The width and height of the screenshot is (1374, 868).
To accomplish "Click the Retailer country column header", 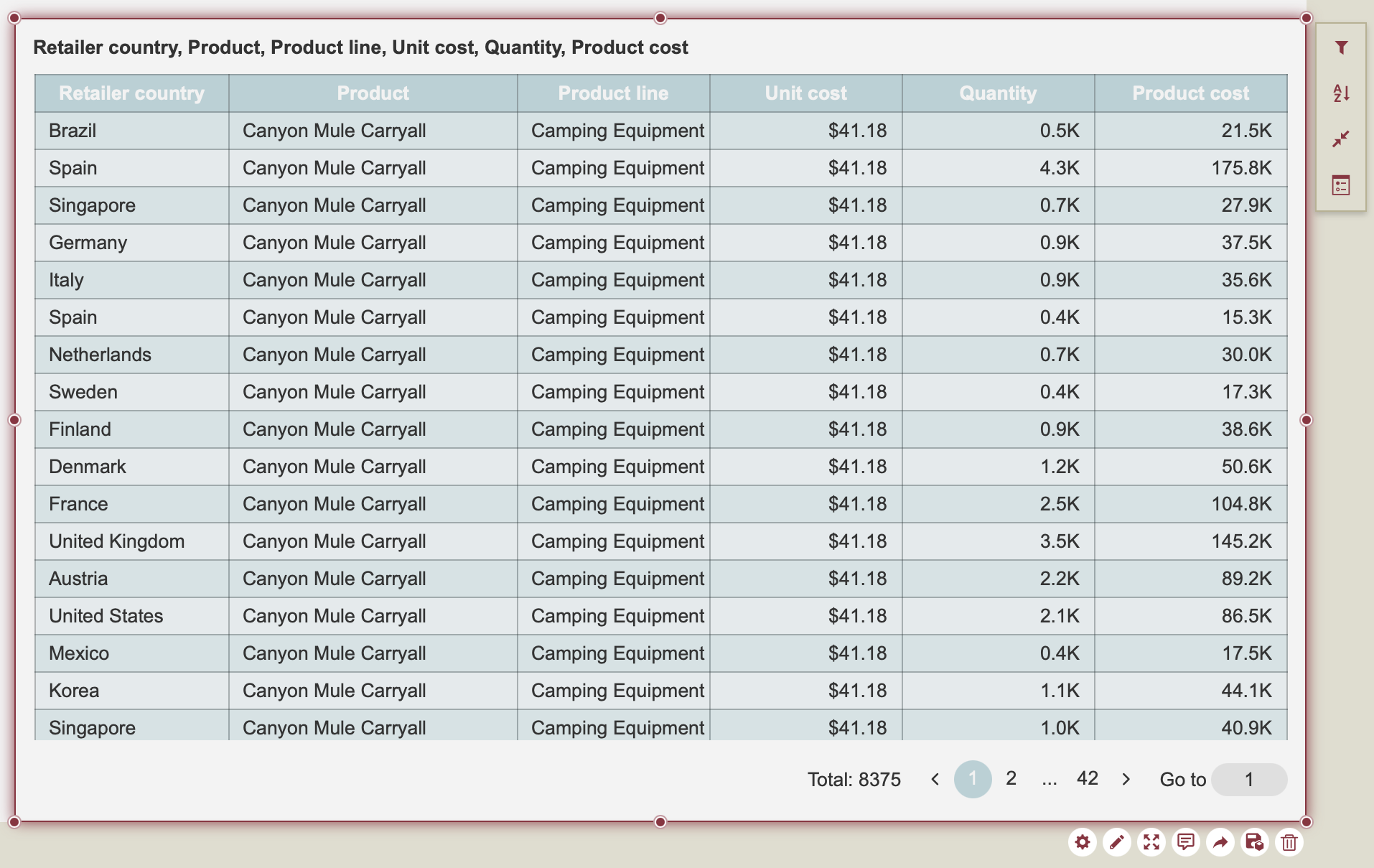I will 131,93.
